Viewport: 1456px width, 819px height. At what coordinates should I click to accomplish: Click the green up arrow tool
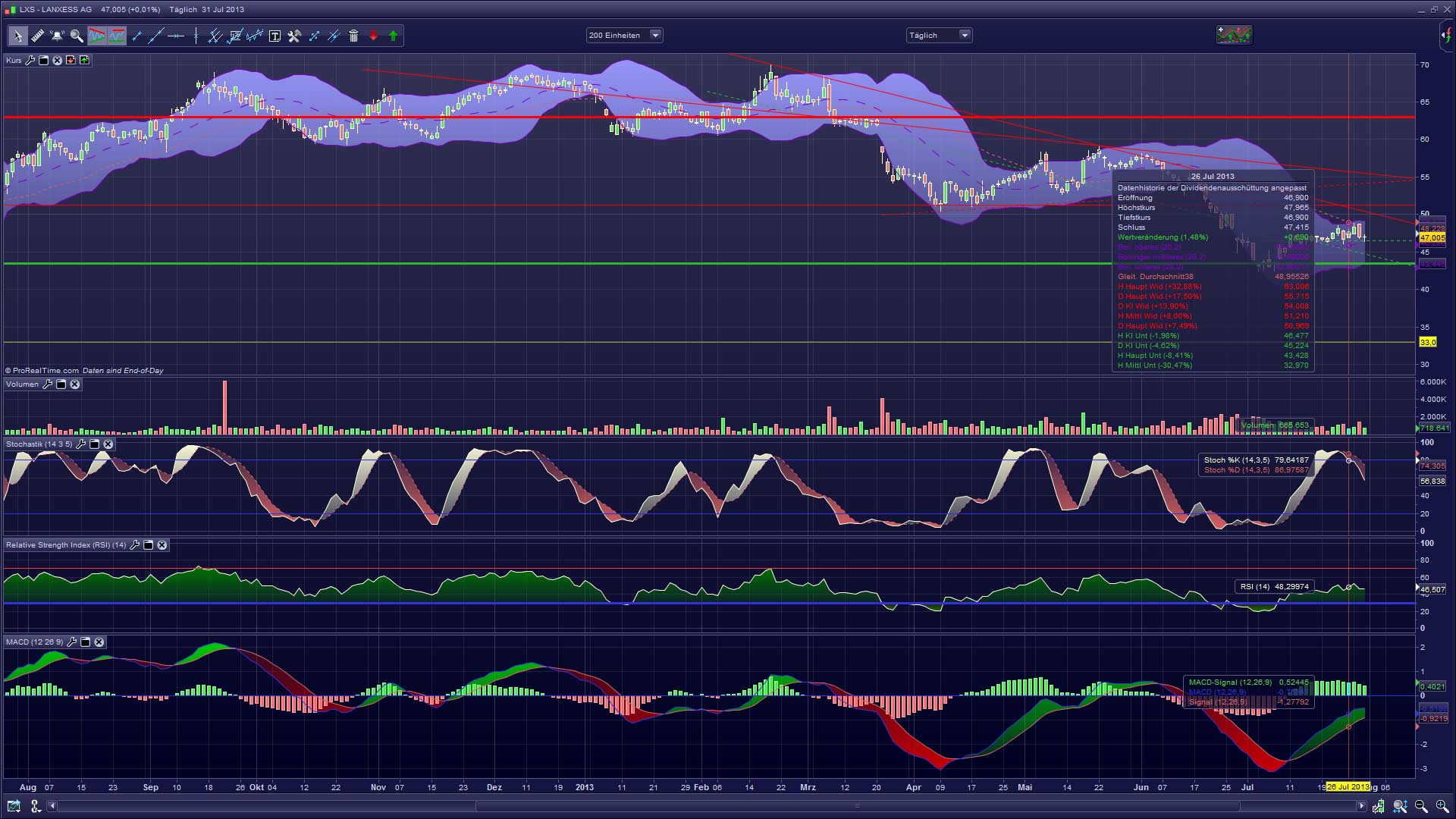(393, 36)
